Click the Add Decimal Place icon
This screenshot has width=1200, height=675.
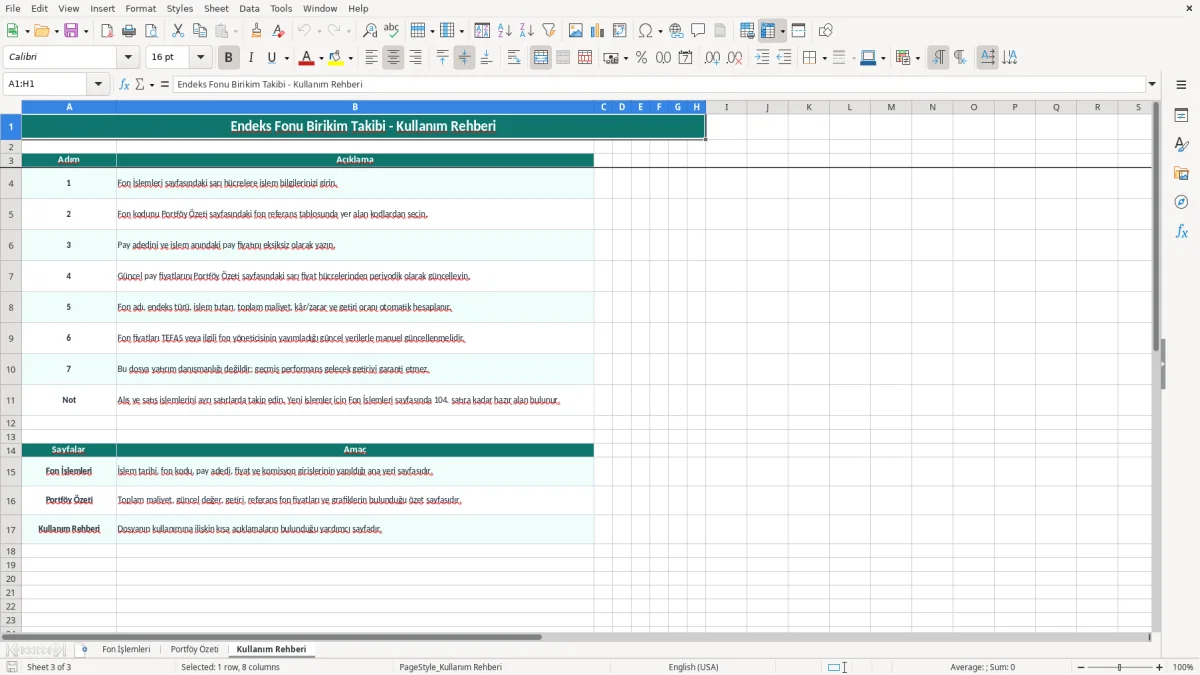(x=712, y=58)
